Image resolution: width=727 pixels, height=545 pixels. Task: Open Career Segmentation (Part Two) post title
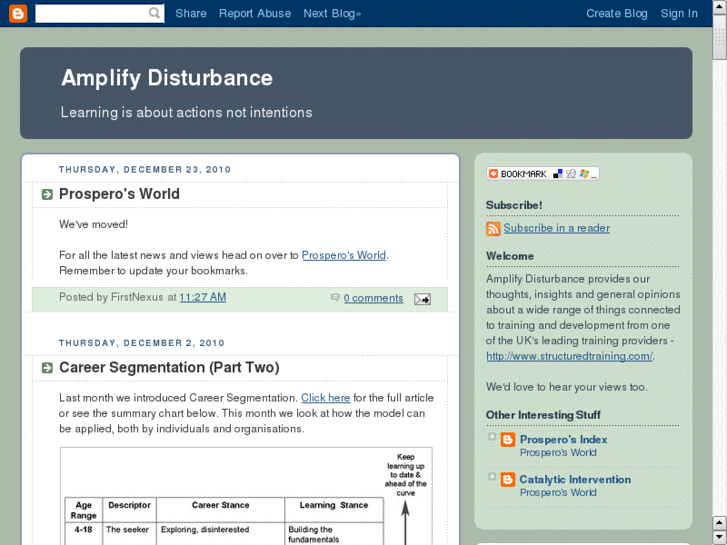coord(169,367)
